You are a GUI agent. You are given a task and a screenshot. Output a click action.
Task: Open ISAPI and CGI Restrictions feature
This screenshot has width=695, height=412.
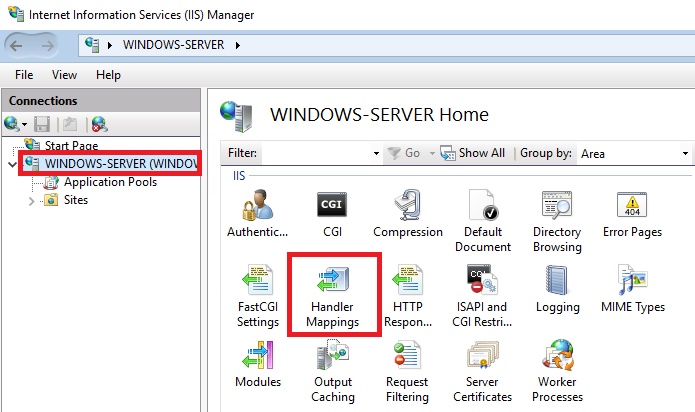pos(482,295)
